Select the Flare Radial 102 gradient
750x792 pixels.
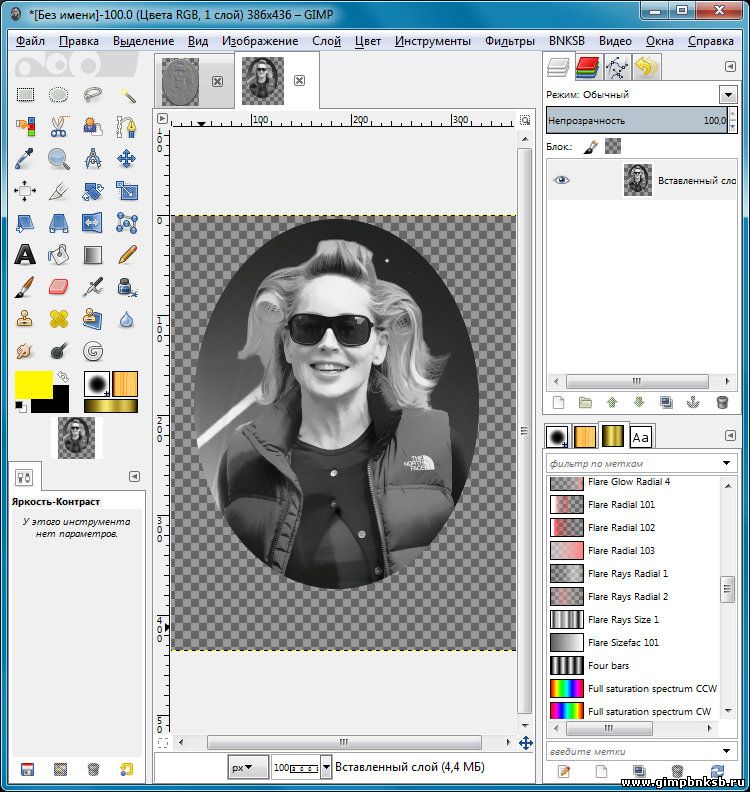click(x=621, y=527)
